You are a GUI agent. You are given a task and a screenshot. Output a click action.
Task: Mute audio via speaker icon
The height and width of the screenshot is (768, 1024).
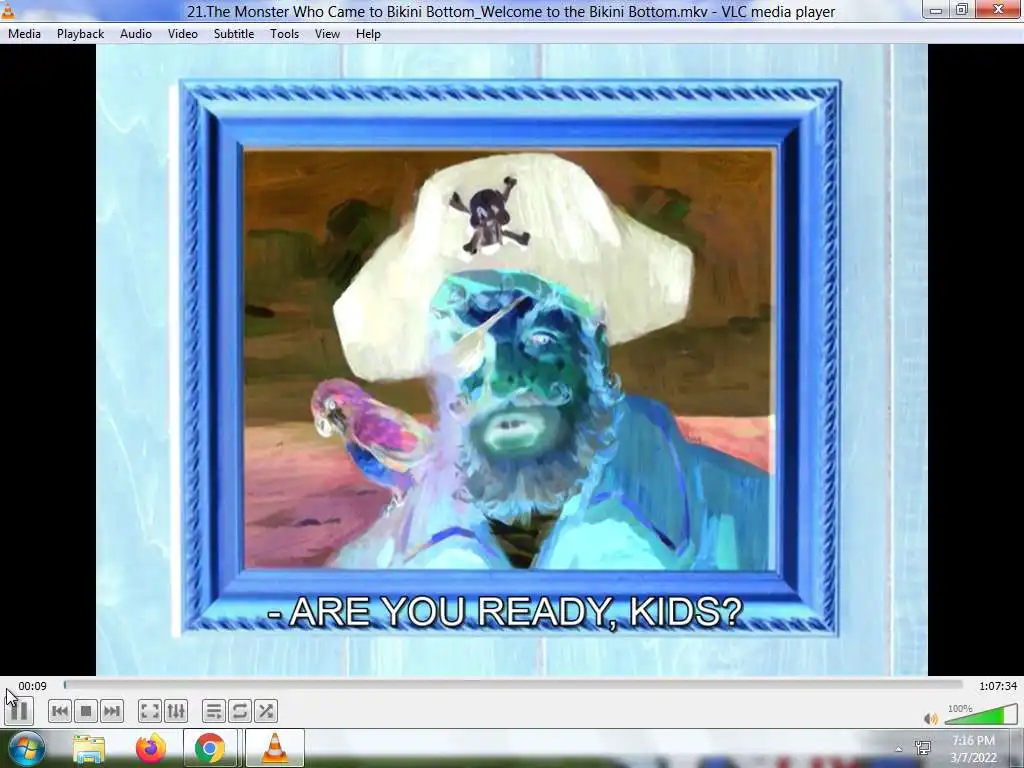coord(931,718)
